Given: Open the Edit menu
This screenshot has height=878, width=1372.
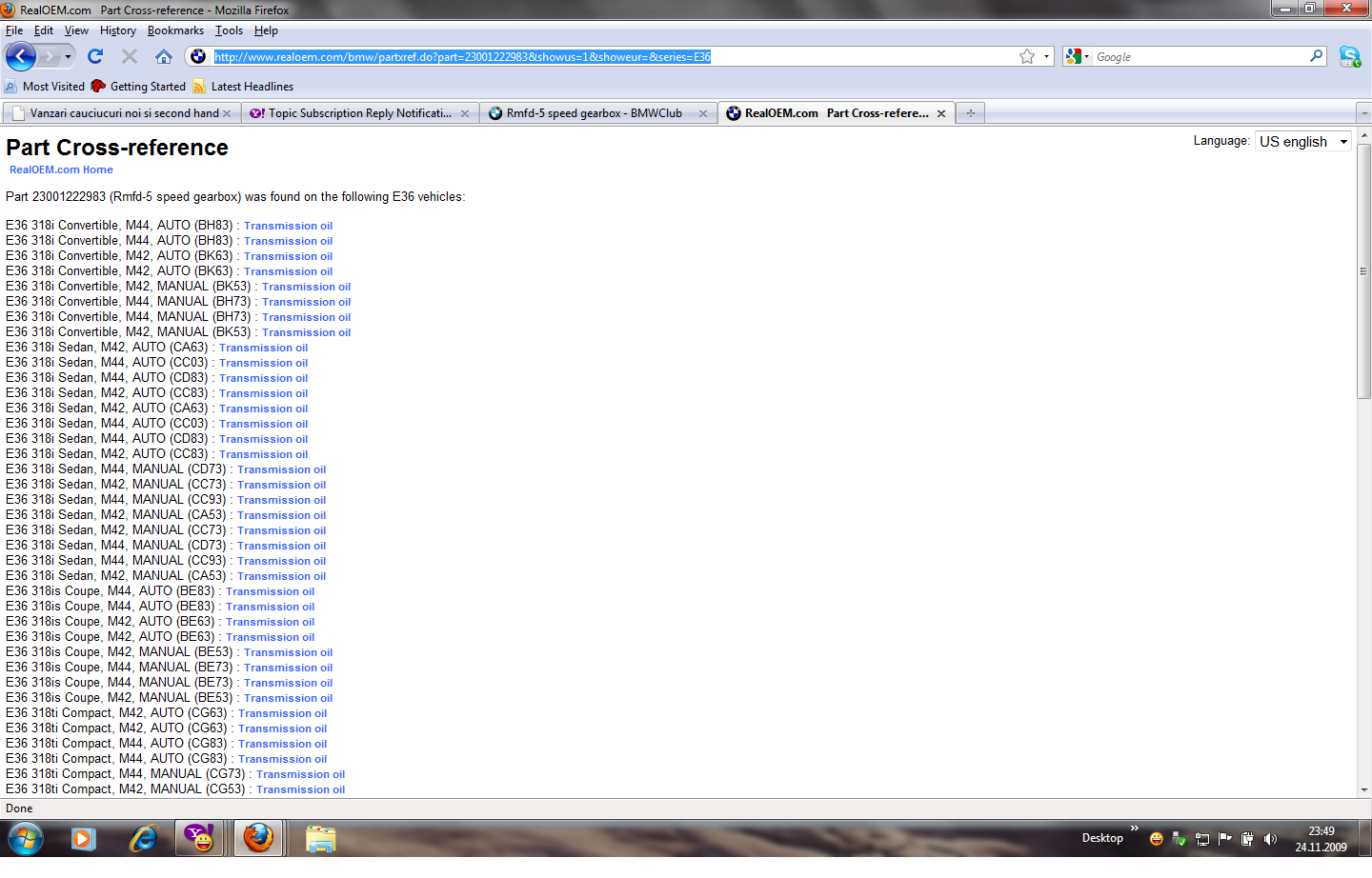Looking at the screenshot, I should [44, 30].
